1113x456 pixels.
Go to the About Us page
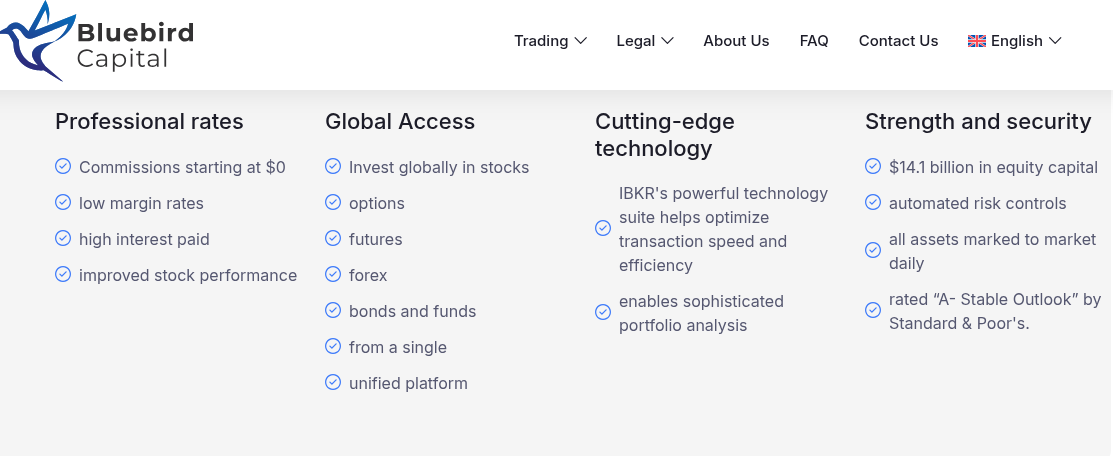(736, 41)
